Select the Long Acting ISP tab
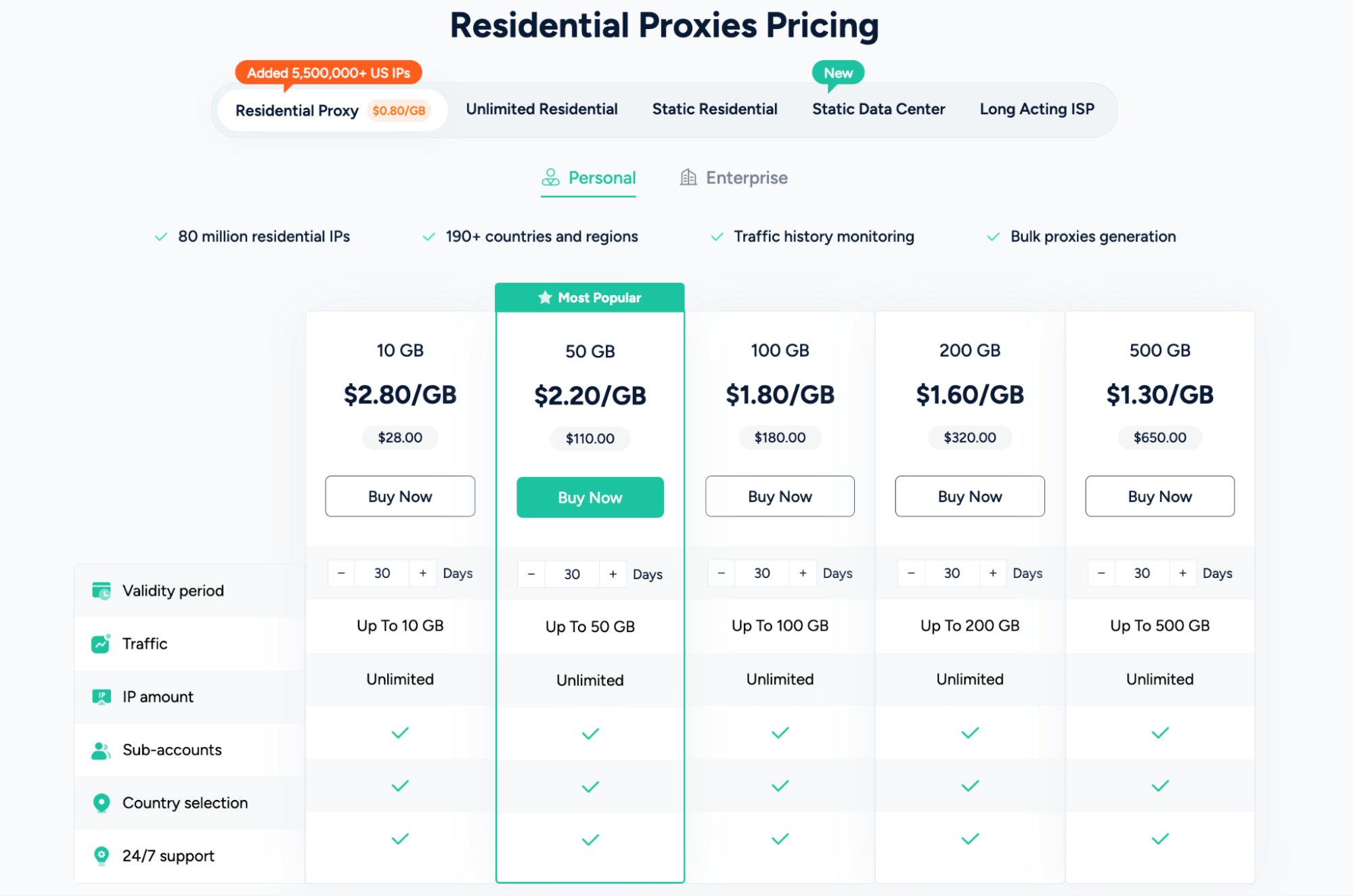 (x=1036, y=109)
